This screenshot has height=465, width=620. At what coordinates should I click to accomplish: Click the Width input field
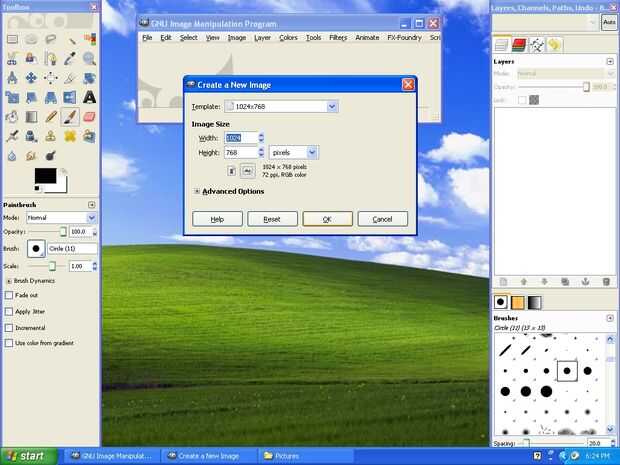241,138
